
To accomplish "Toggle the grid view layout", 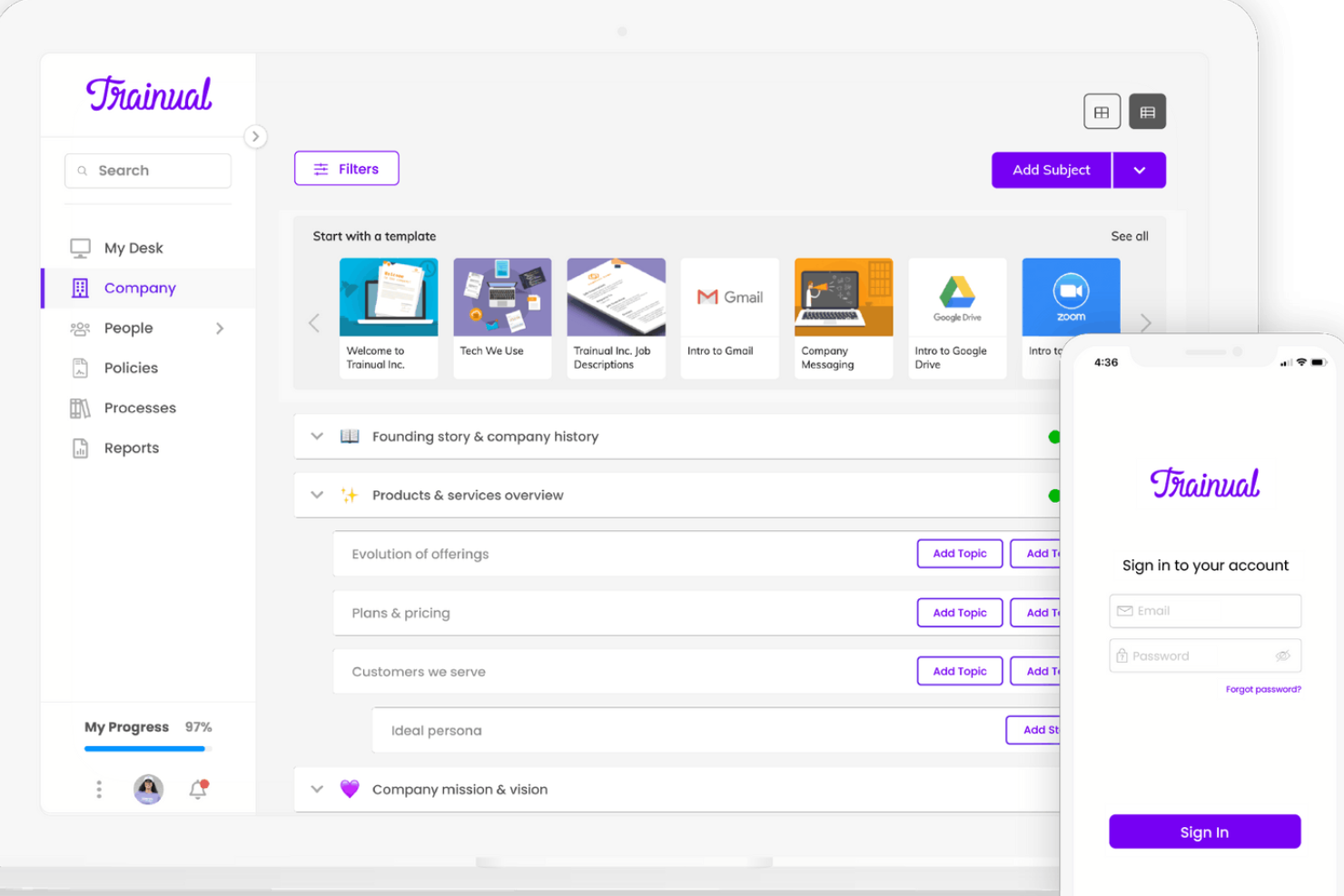I will pos(1102,111).
